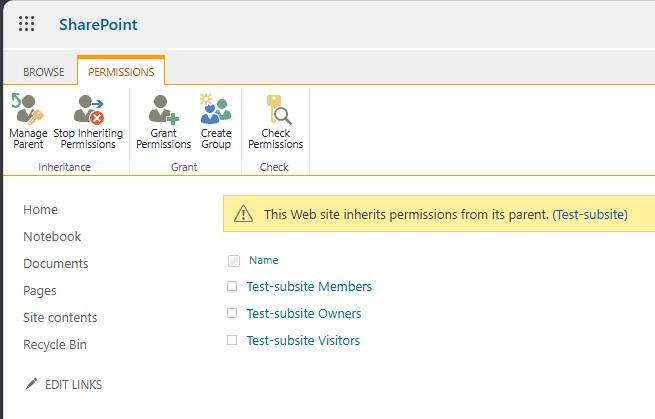Click the Manage Parent ribbon icon

click(28, 109)
